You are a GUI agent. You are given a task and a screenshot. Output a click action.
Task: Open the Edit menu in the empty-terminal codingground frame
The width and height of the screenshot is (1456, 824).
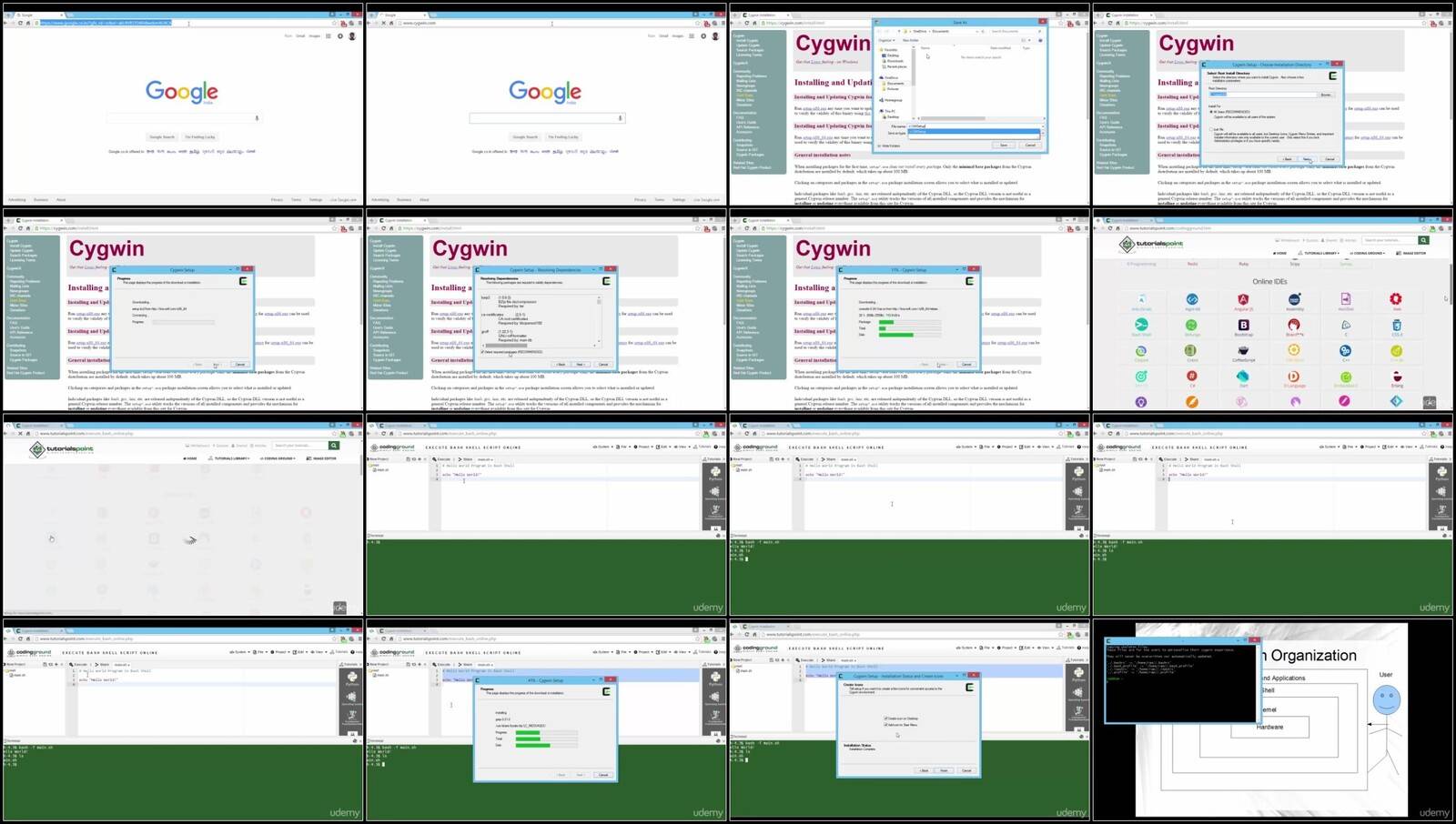pyautogui.click(x=662, y=447)
